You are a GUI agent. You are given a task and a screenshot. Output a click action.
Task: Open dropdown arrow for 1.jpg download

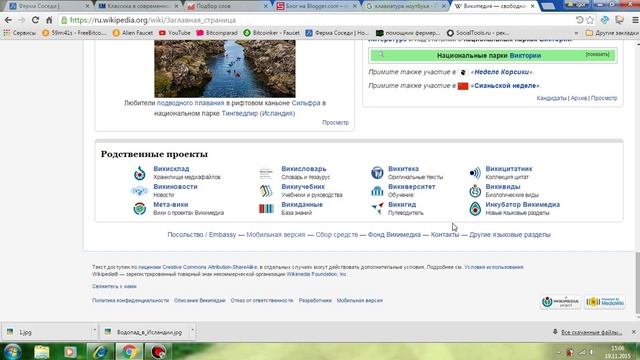(94, 331)
